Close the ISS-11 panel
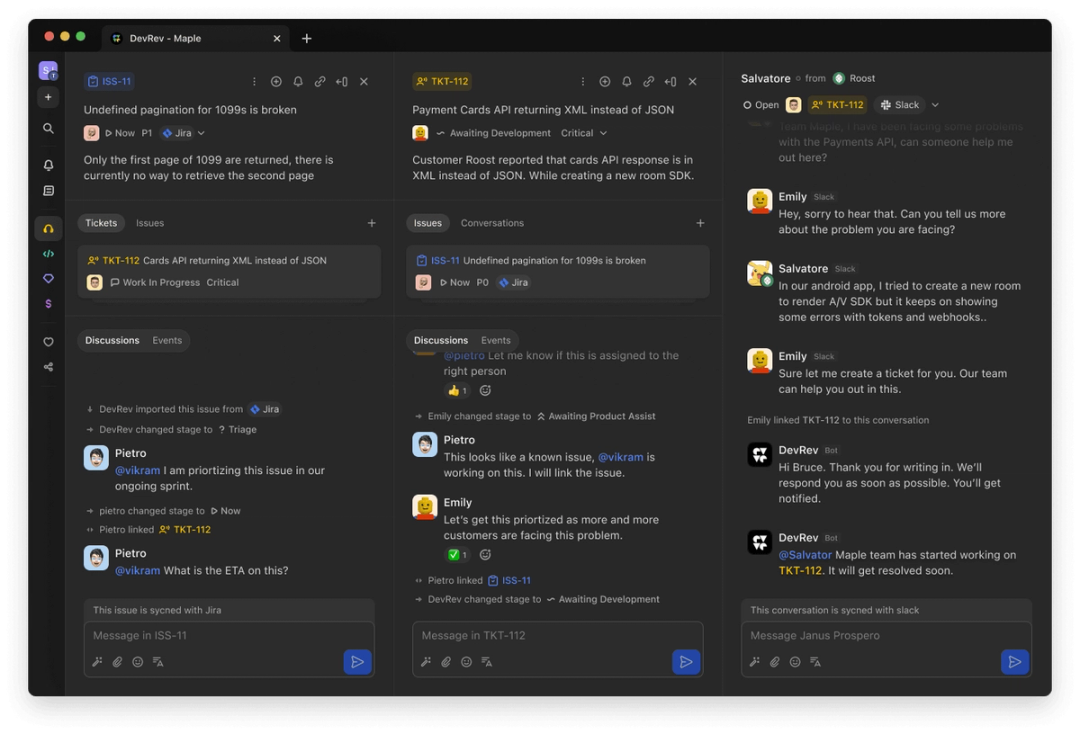The image size is (1080, 734). tap(364, 81)
